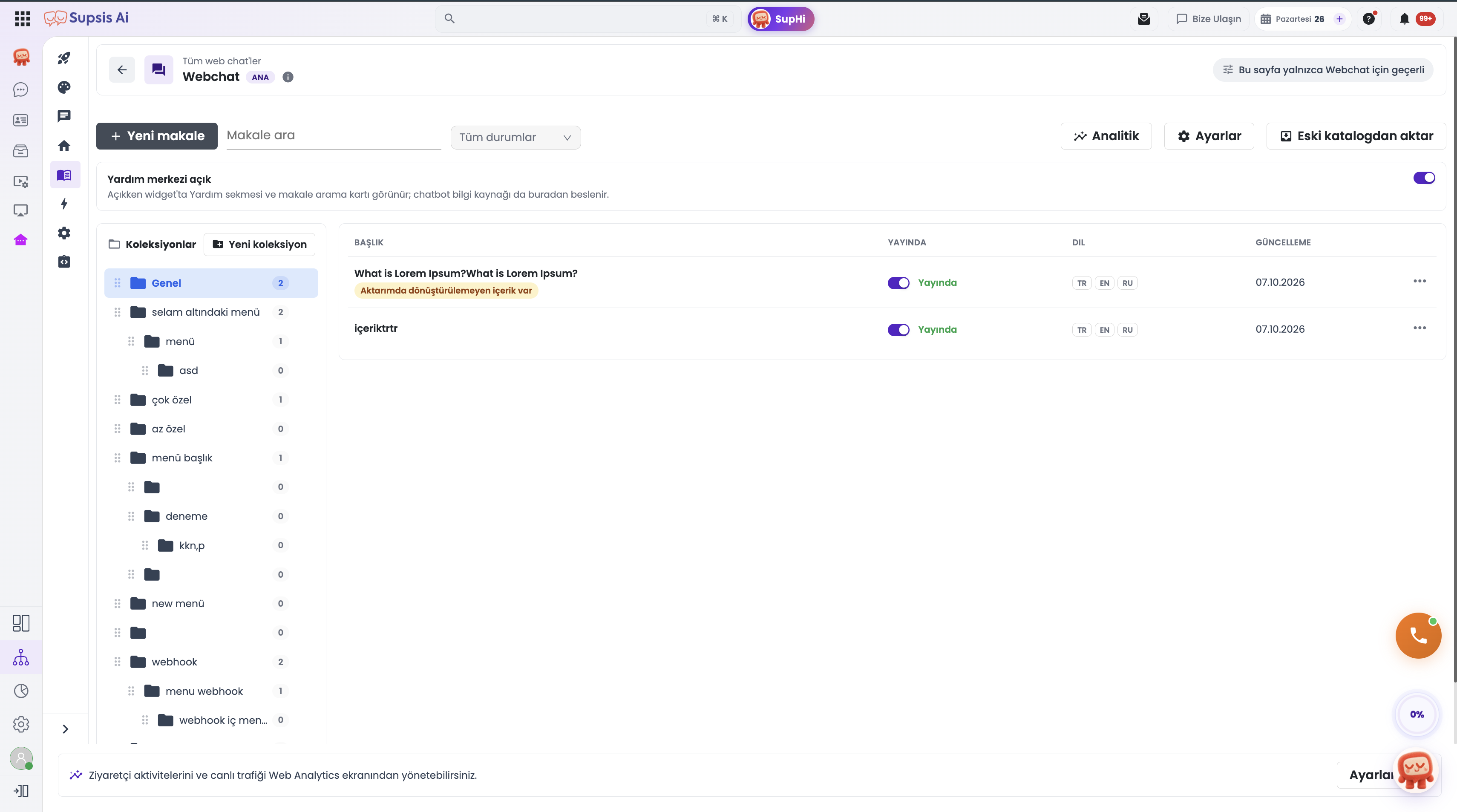Click the Yeni makale button
The height and width of the screenshot is (812, 1457).
click(x=157, y=136)
